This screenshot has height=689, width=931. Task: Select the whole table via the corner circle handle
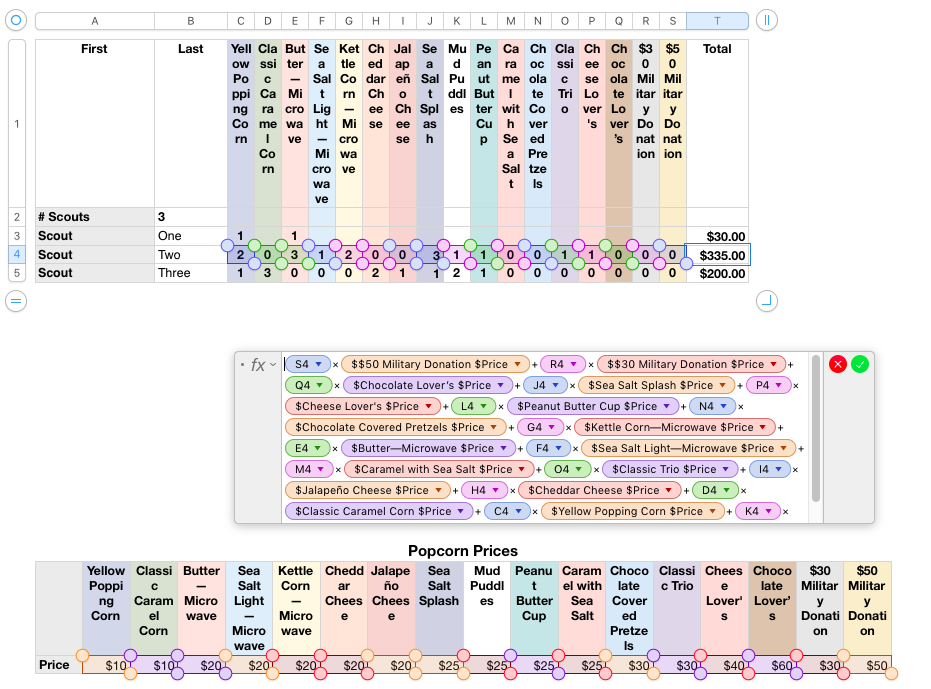(x=16, y=20)
